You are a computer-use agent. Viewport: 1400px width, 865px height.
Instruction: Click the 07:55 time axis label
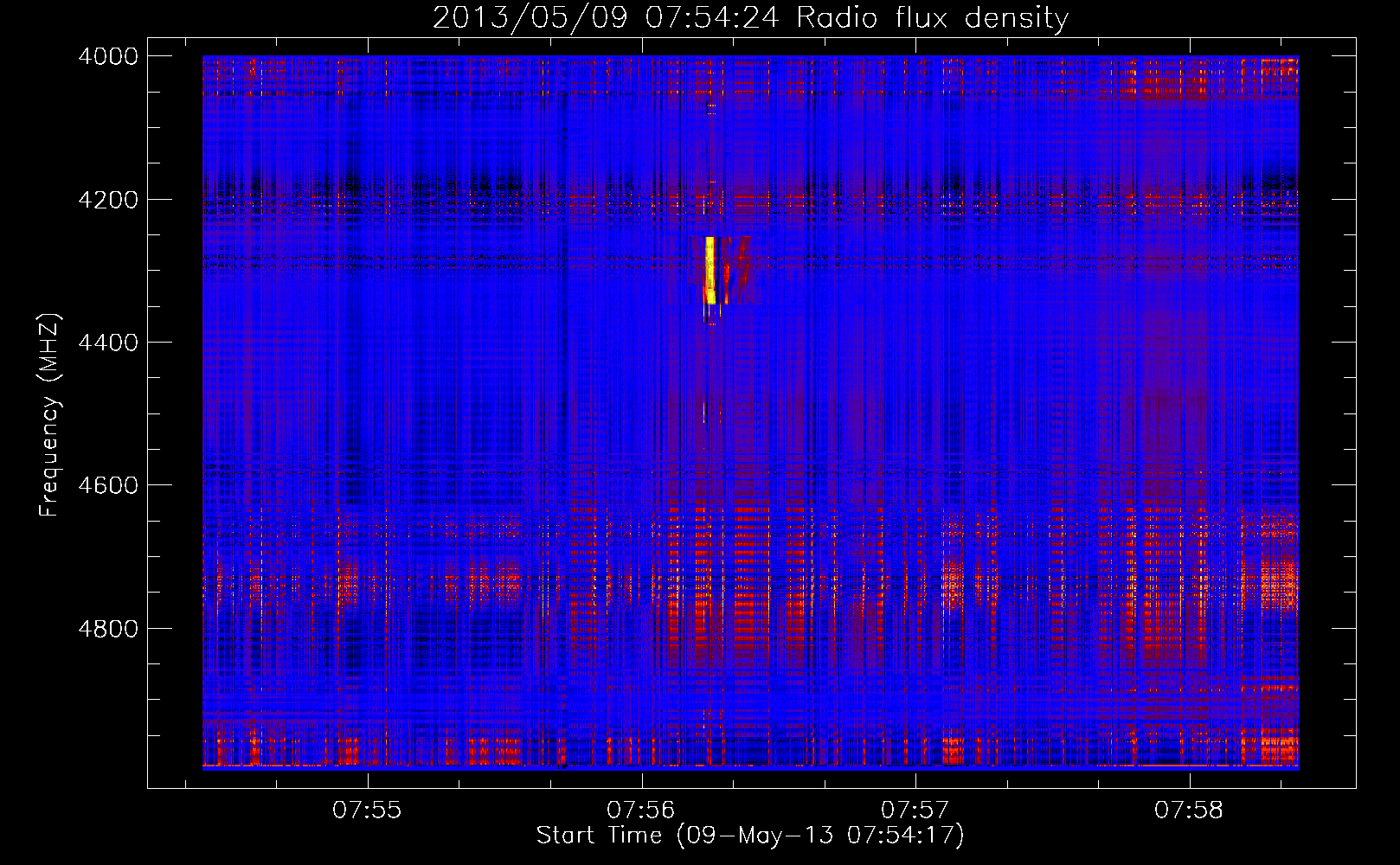click(368, 810)
